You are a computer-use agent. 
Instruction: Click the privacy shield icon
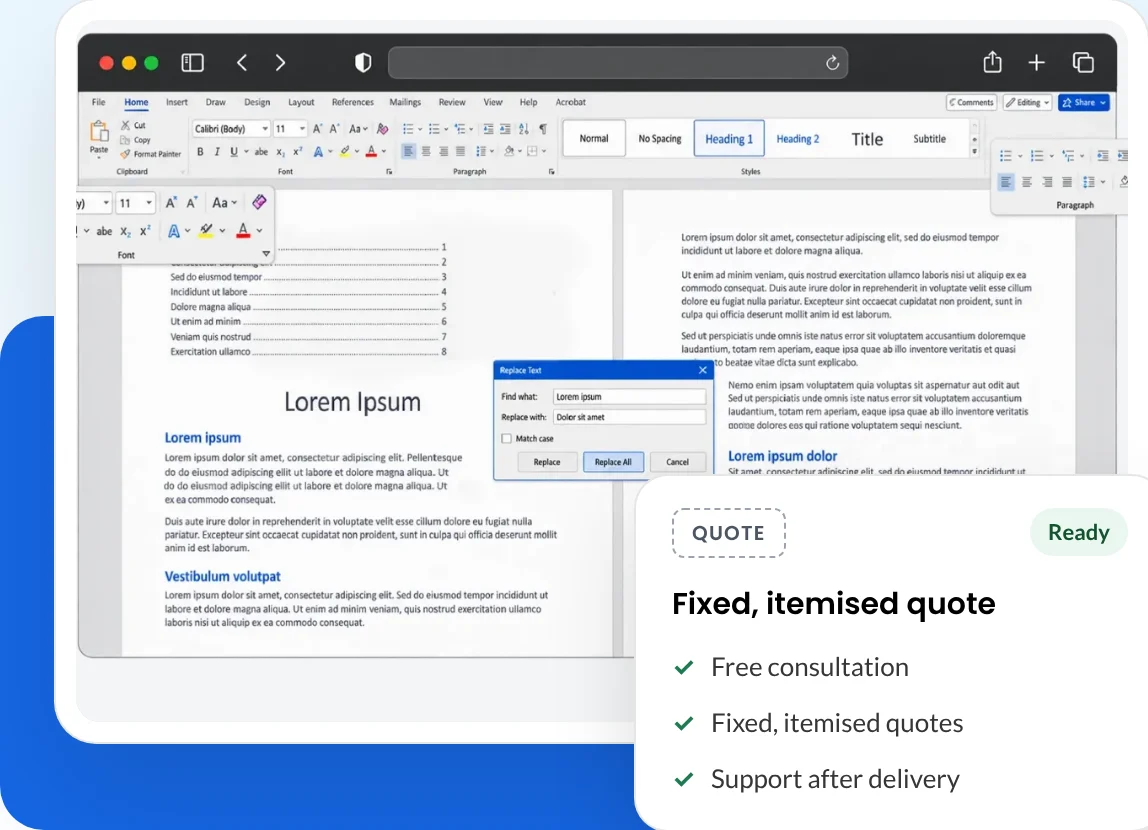point(363,62)
